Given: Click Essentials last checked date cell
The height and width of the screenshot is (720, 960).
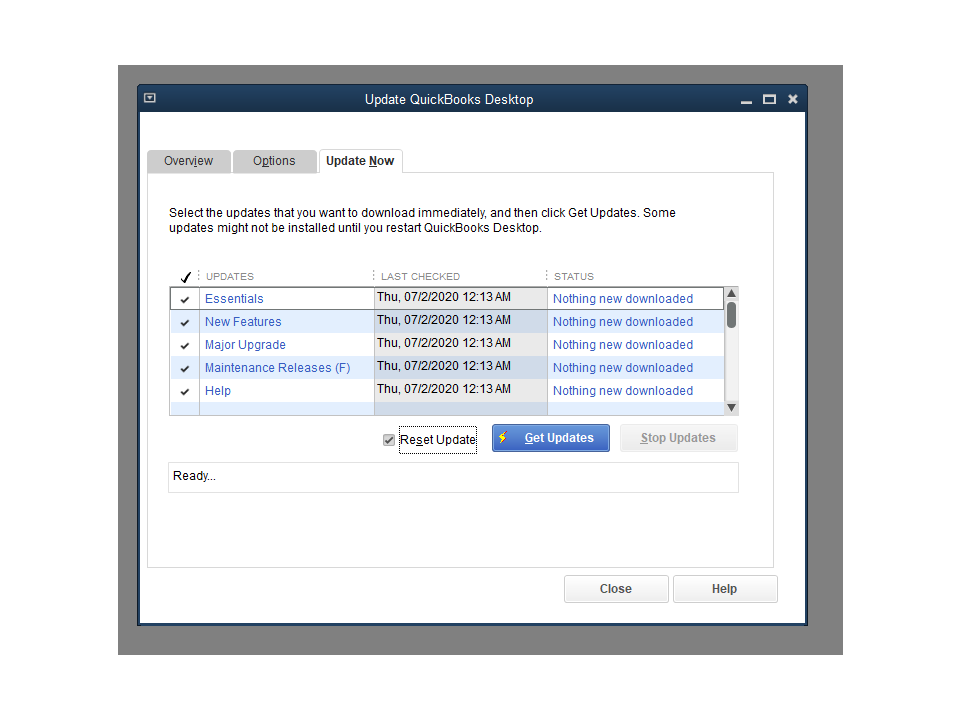Looking at the screenshot, I should tap(460, 298).
